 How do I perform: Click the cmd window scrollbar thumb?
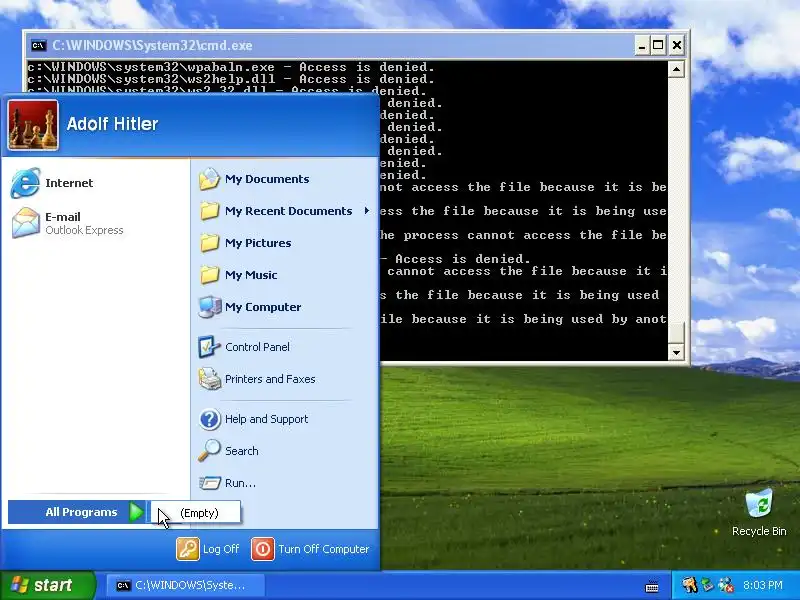point(676,333)
